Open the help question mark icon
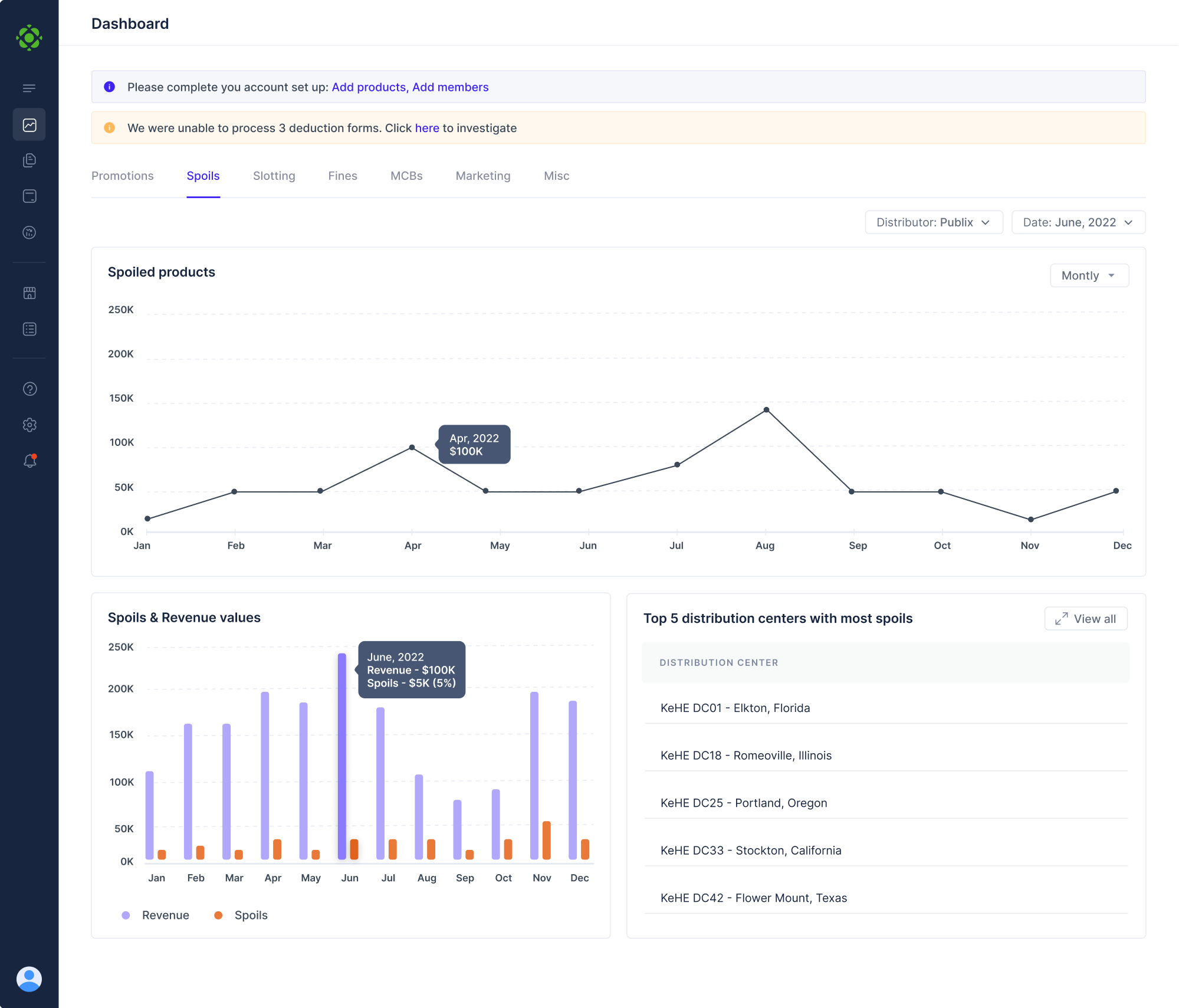1179x1008 pixels. tap(29, 389)
